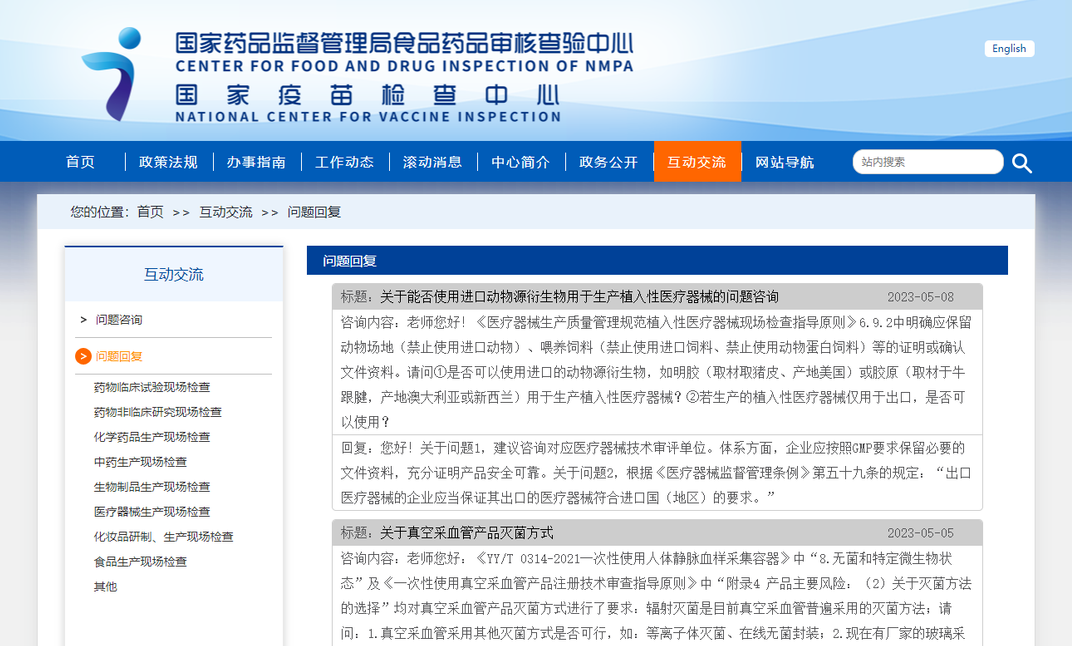The height and width of the screenshot is (646, 1072).
Task: Go to 办事指南 in the navigation bar
Action: (x=256, y=162)
